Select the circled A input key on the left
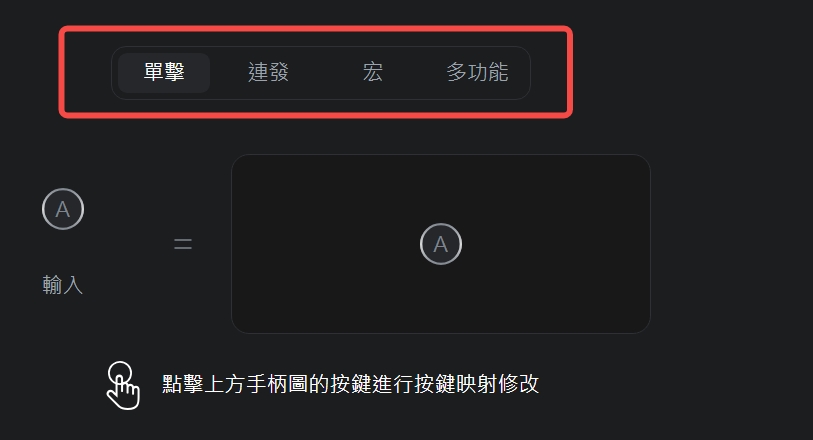The image size is (813, 440). click(x=63, y=209)
